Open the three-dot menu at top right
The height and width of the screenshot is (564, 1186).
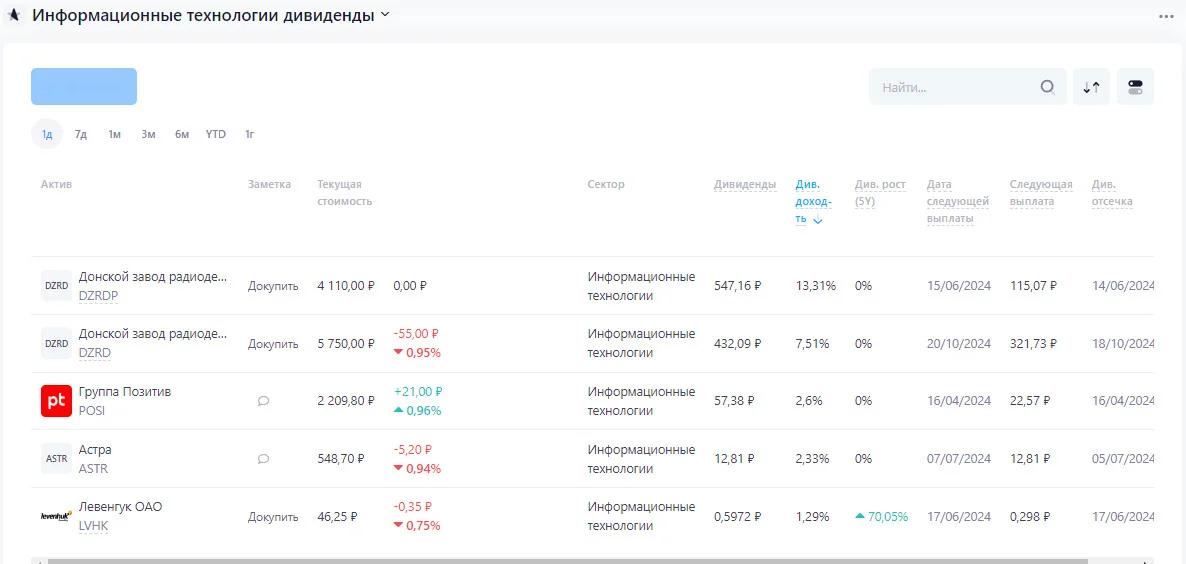coord(1166,16)
